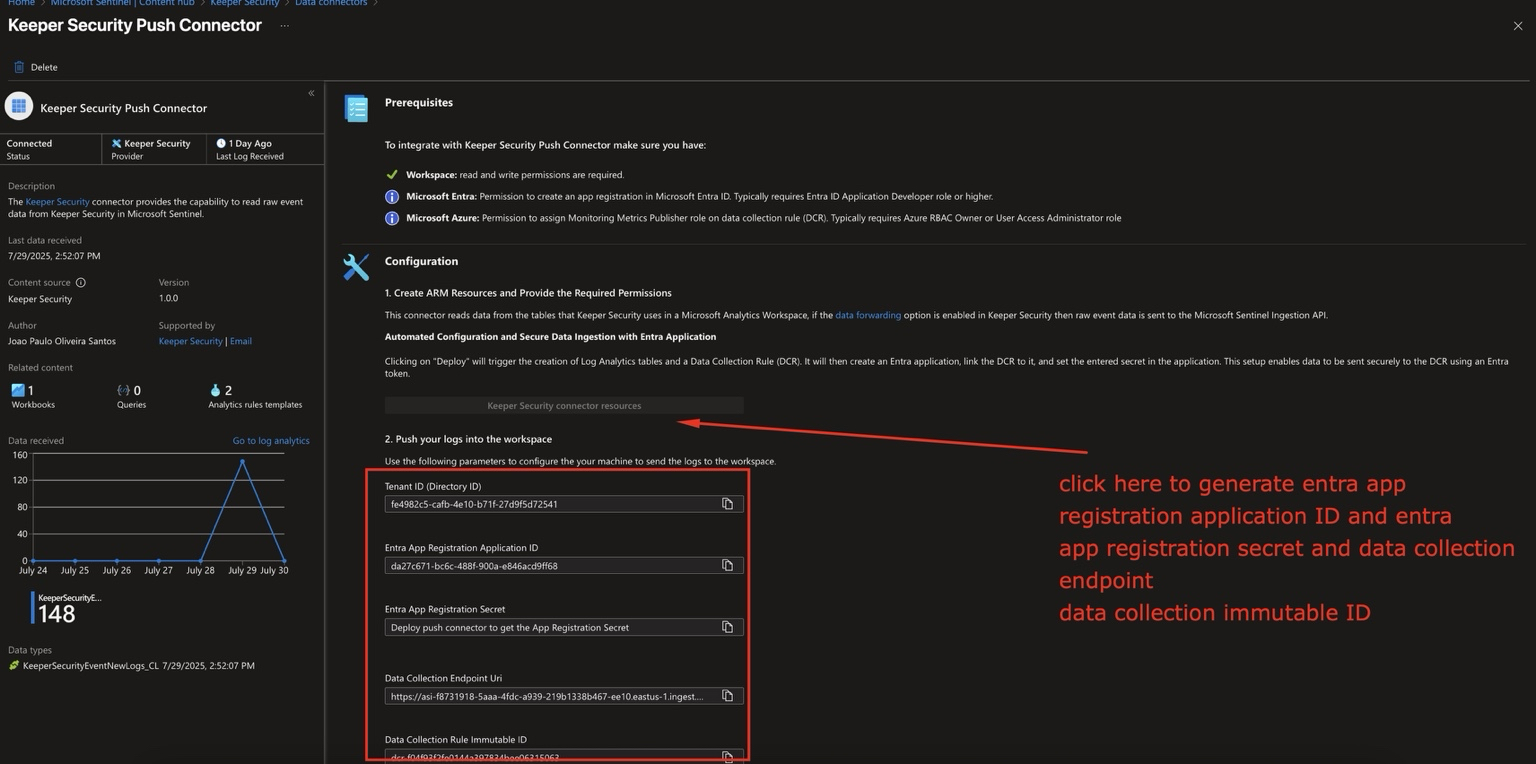
Task: Copy the Entra App Registration Application ID
Action: pos(727,566)
